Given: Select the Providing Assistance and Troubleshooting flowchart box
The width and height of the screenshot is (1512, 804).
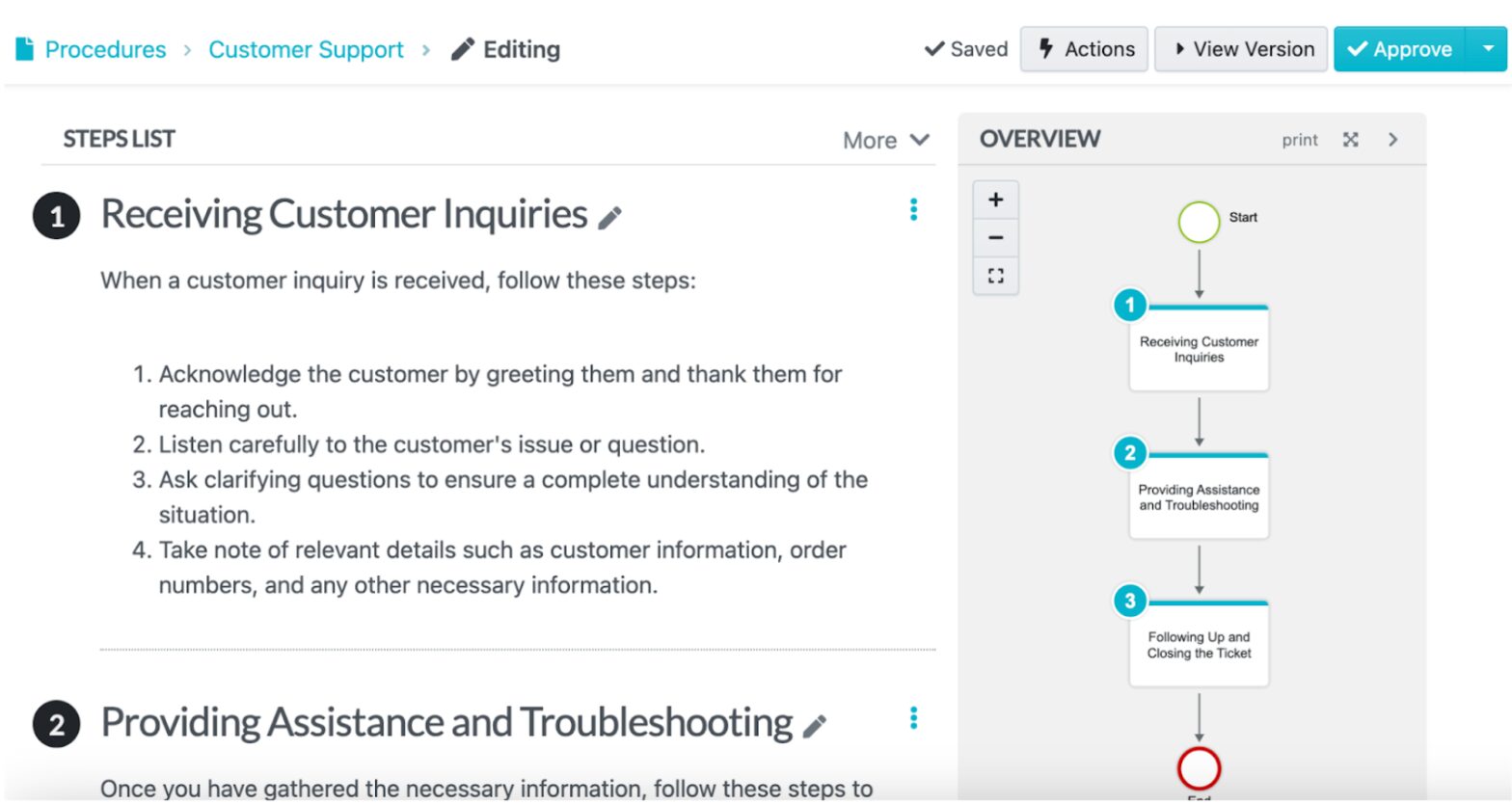Looking at the screenshot, I should coord(1199,496).
